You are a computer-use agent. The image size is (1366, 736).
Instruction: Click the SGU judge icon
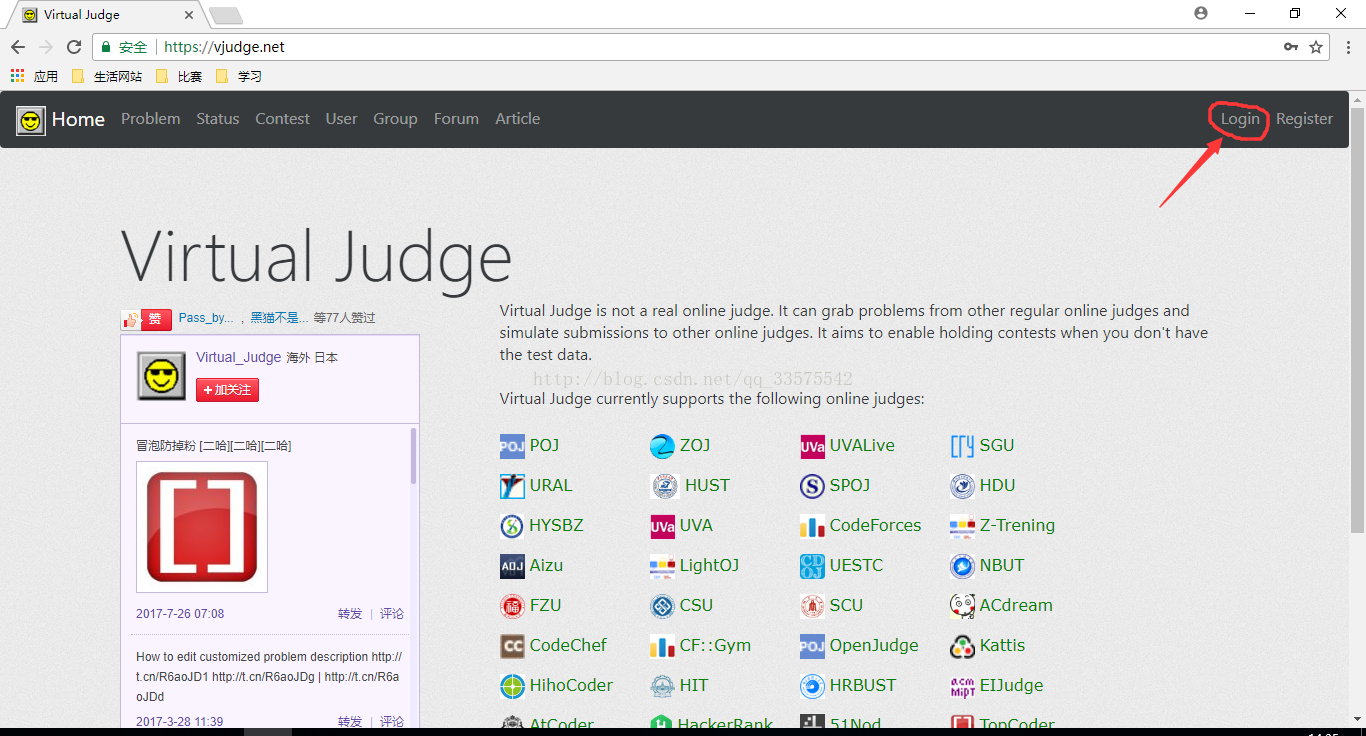[x=962, y=446]
